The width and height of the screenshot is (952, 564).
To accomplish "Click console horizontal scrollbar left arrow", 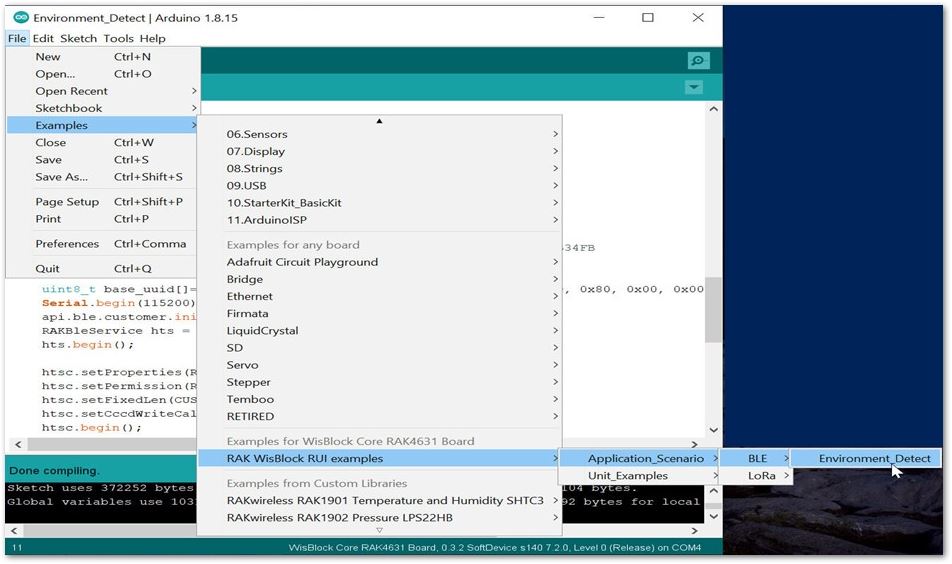I will point(15,531).
